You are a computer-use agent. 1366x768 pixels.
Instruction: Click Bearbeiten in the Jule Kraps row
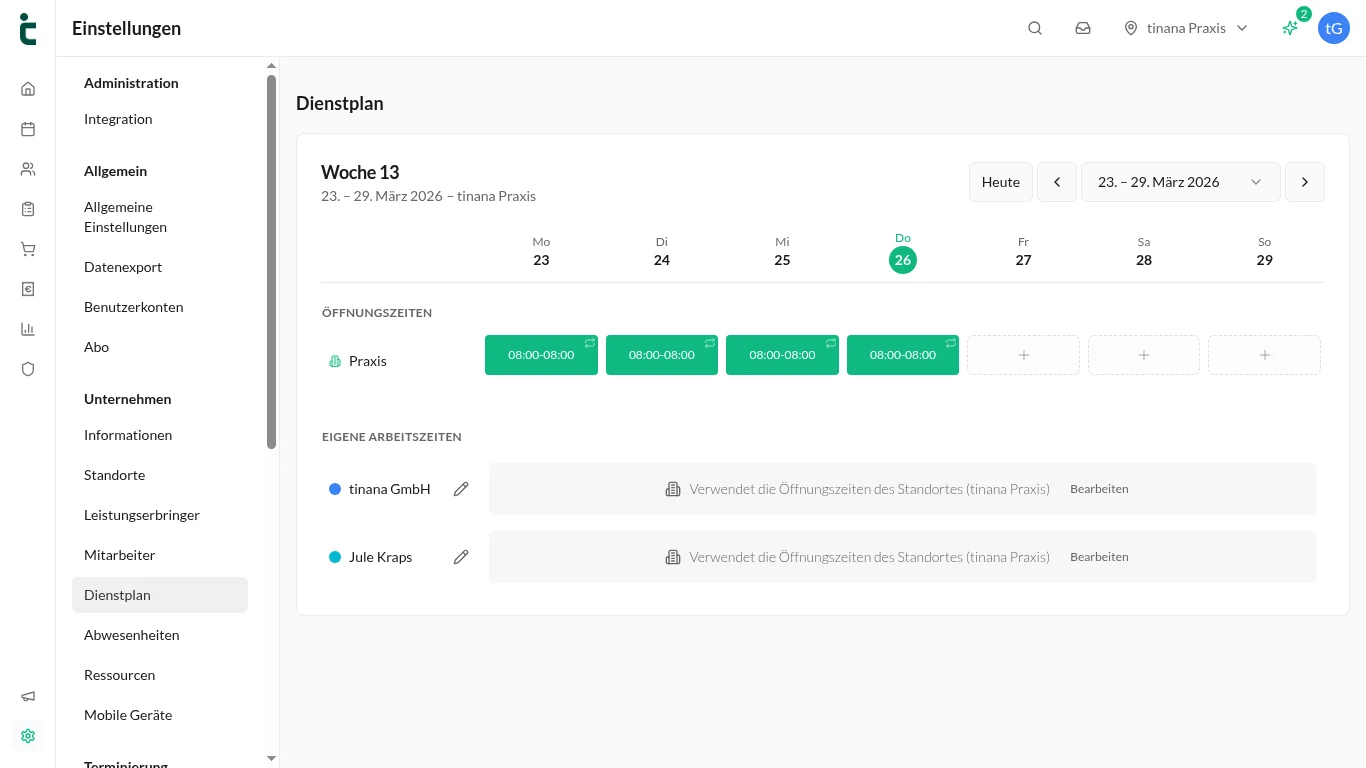(1099, 557)
